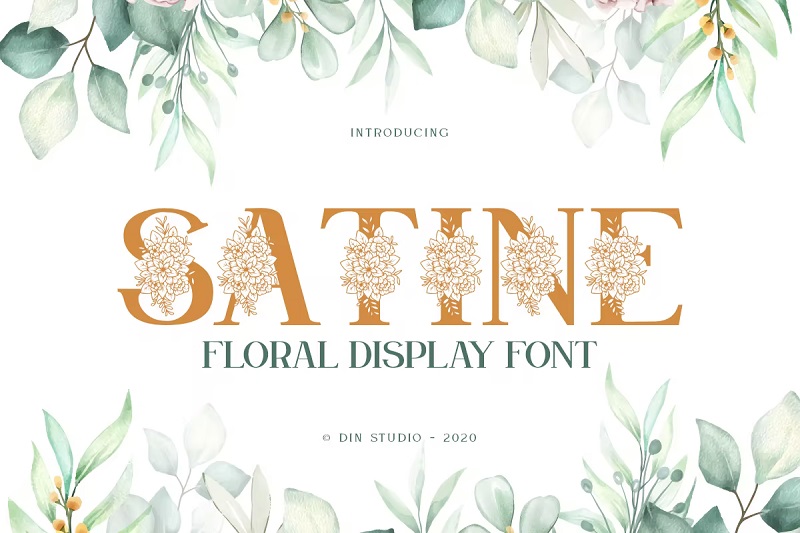800x533 pixels.
Task: Click the 'SATINE' floral title
Action: pyautogui.click(x=401, y=267)
